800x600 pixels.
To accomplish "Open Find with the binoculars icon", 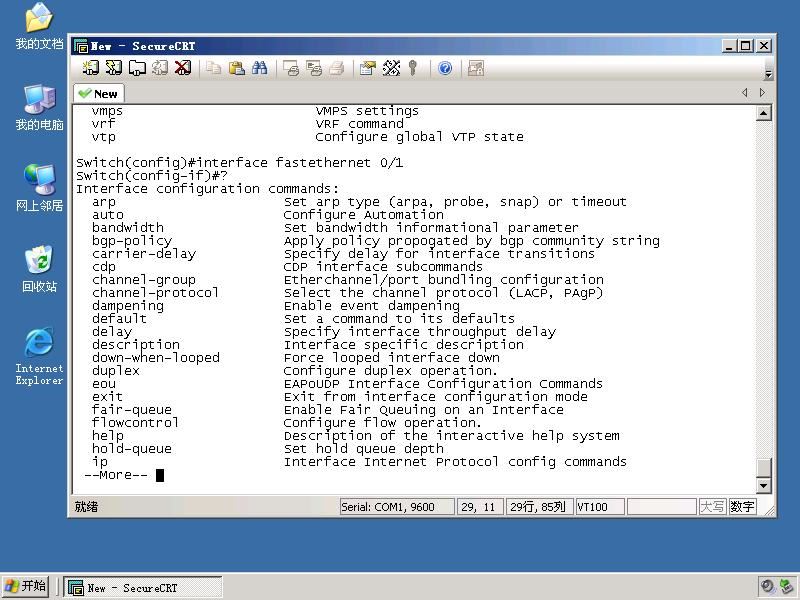I will [x=259, y=68].
